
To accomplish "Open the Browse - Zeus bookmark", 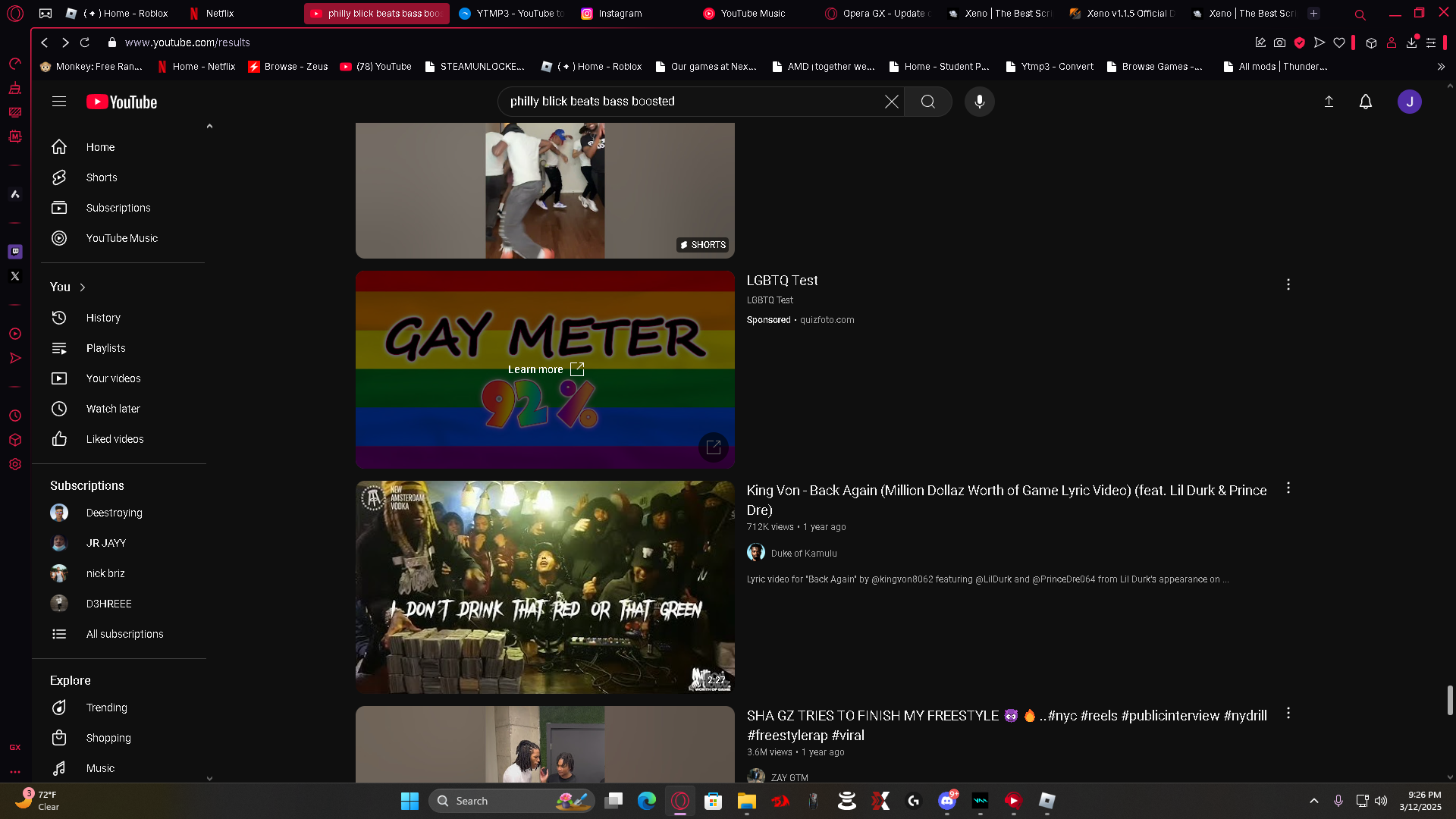I will pos(288,67).
